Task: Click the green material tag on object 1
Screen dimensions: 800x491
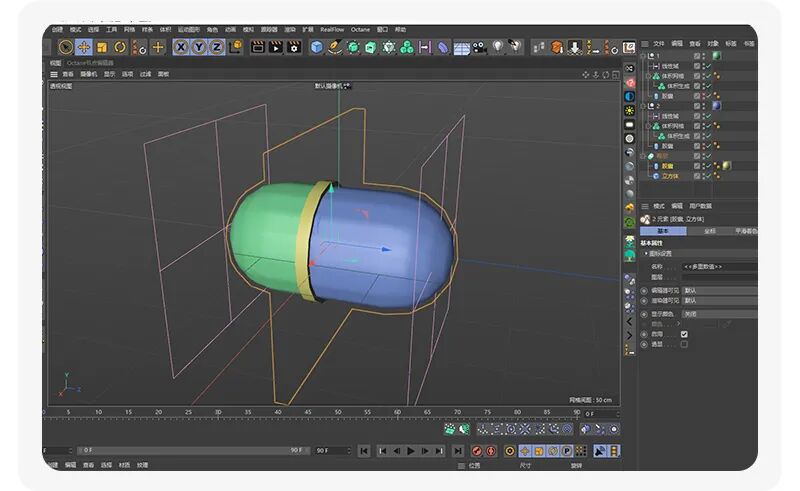Action: 717,56
